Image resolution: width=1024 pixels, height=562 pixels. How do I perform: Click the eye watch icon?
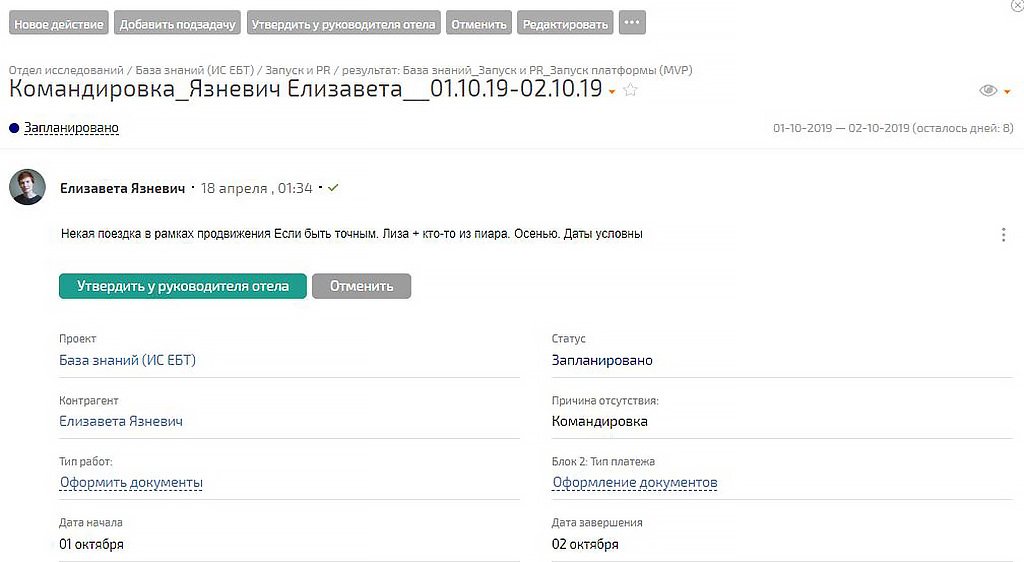(988, 91)
